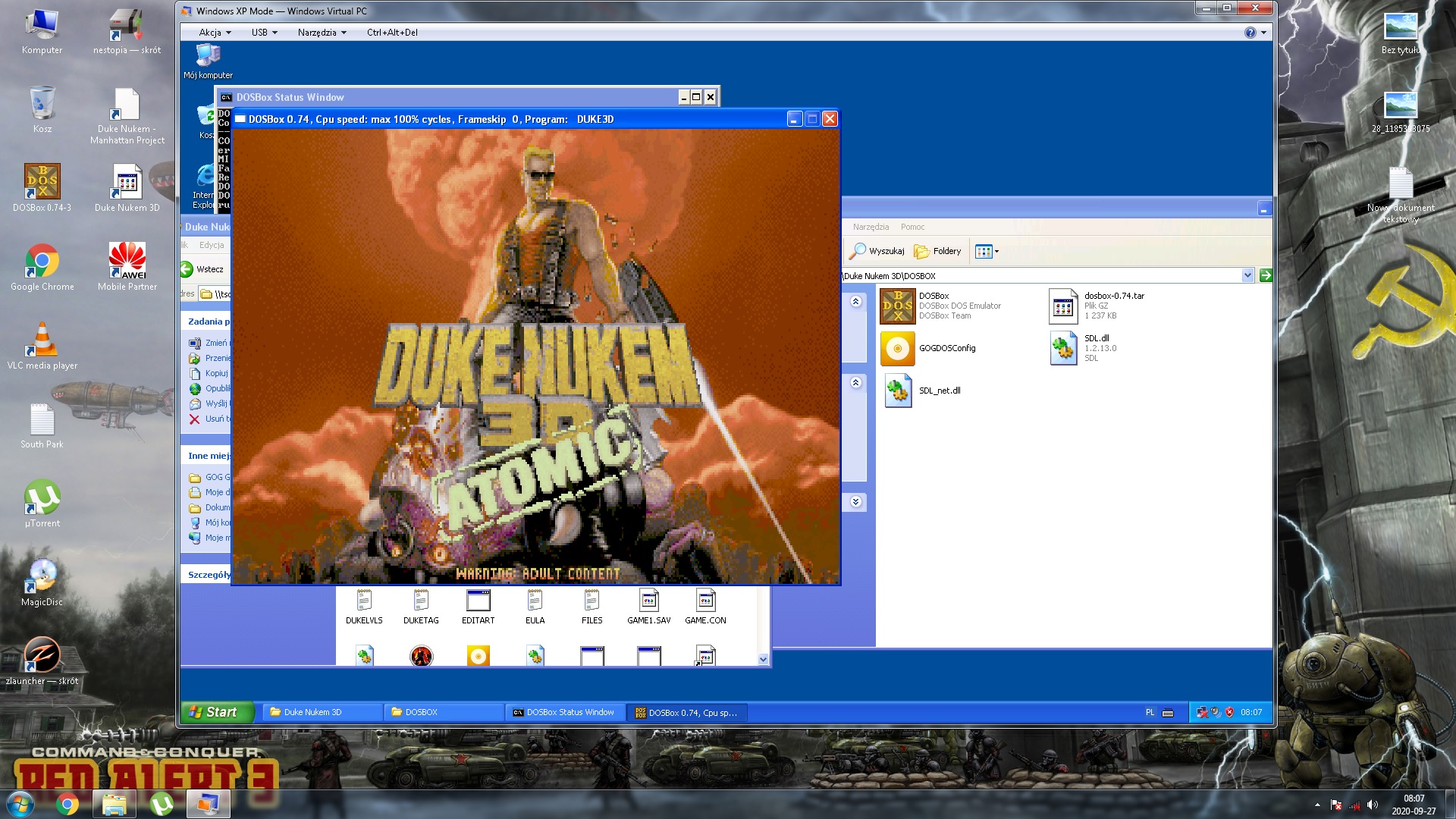Image resolution: width=1456 pixels, height=819 pixels.
Task: Select the FILES text file
Action: point(591,607)
